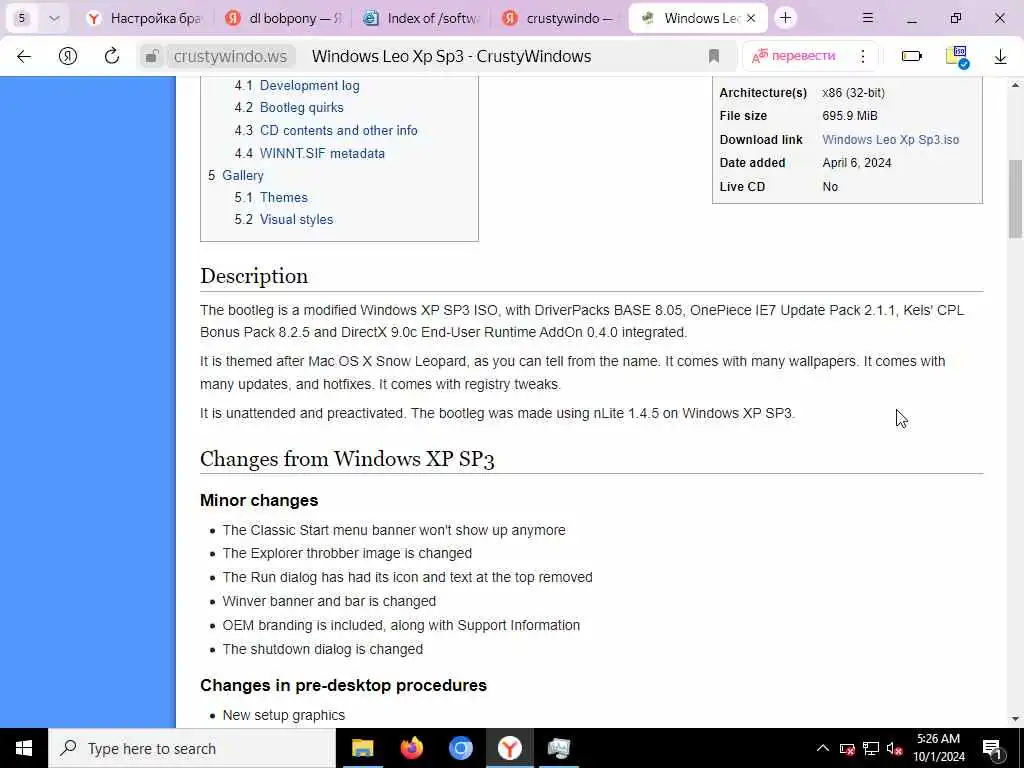
Task: Click the scrollbar down arrow
Action: 1015,719
